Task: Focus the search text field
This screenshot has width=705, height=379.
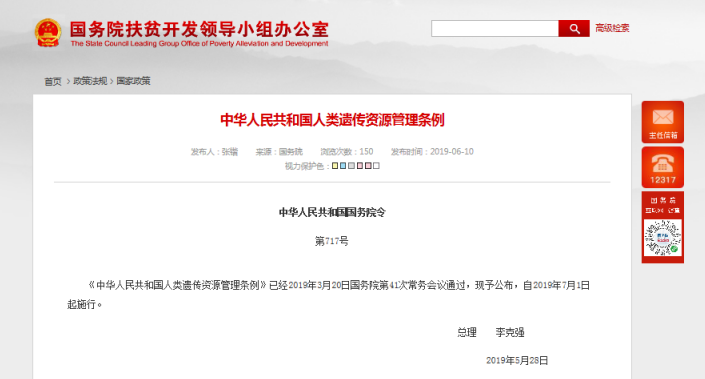Action: 495,29
